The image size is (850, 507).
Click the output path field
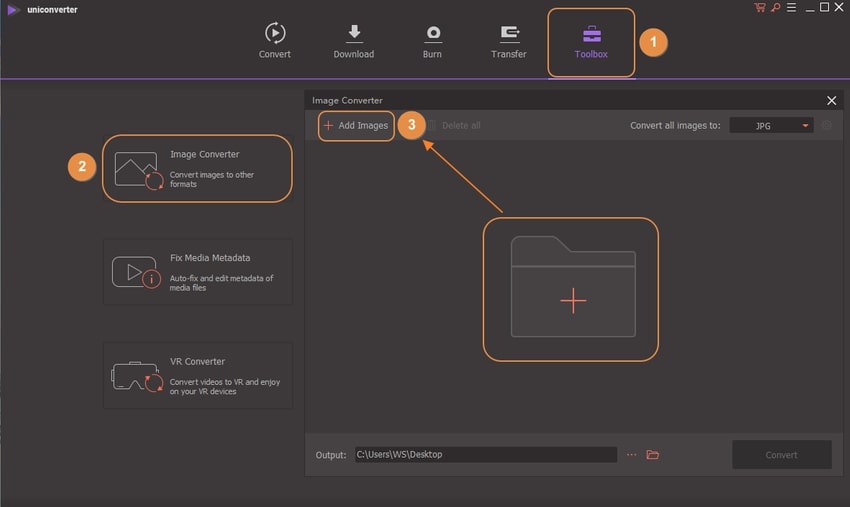pyautogui.click(x=484, y=455)
